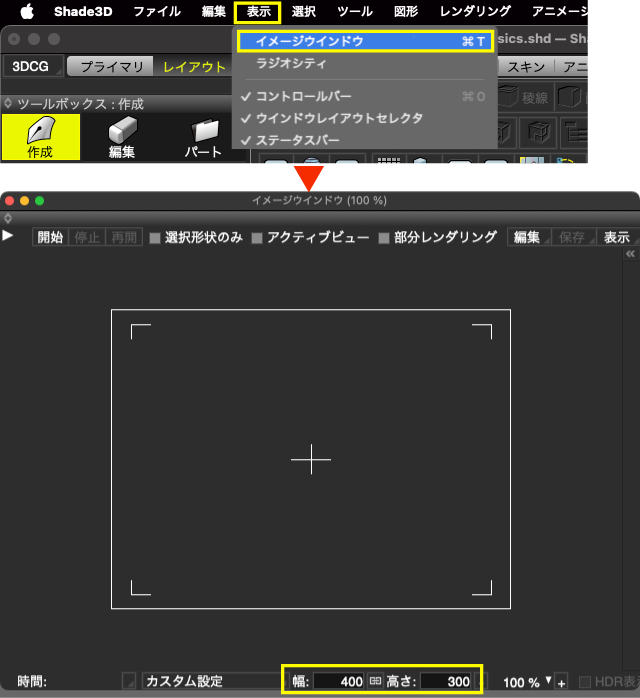Viewport: 640px width, 698px height.
Task: Toggle the width-height aspect link icon
Action: pyautogui.click(x=375, y=681)
